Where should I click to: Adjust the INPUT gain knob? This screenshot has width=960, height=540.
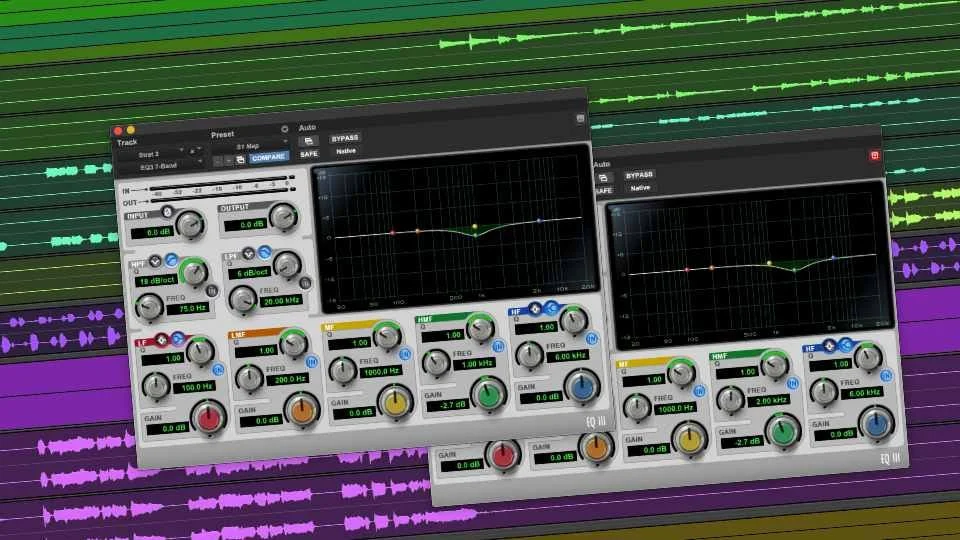tap(190, 225)
